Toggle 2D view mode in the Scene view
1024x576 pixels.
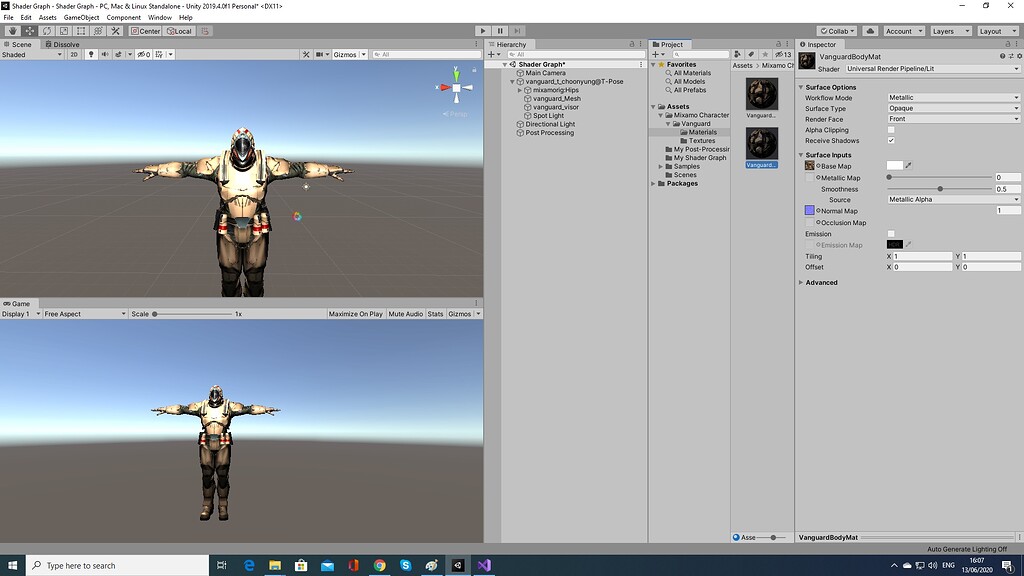coord(76,55)
